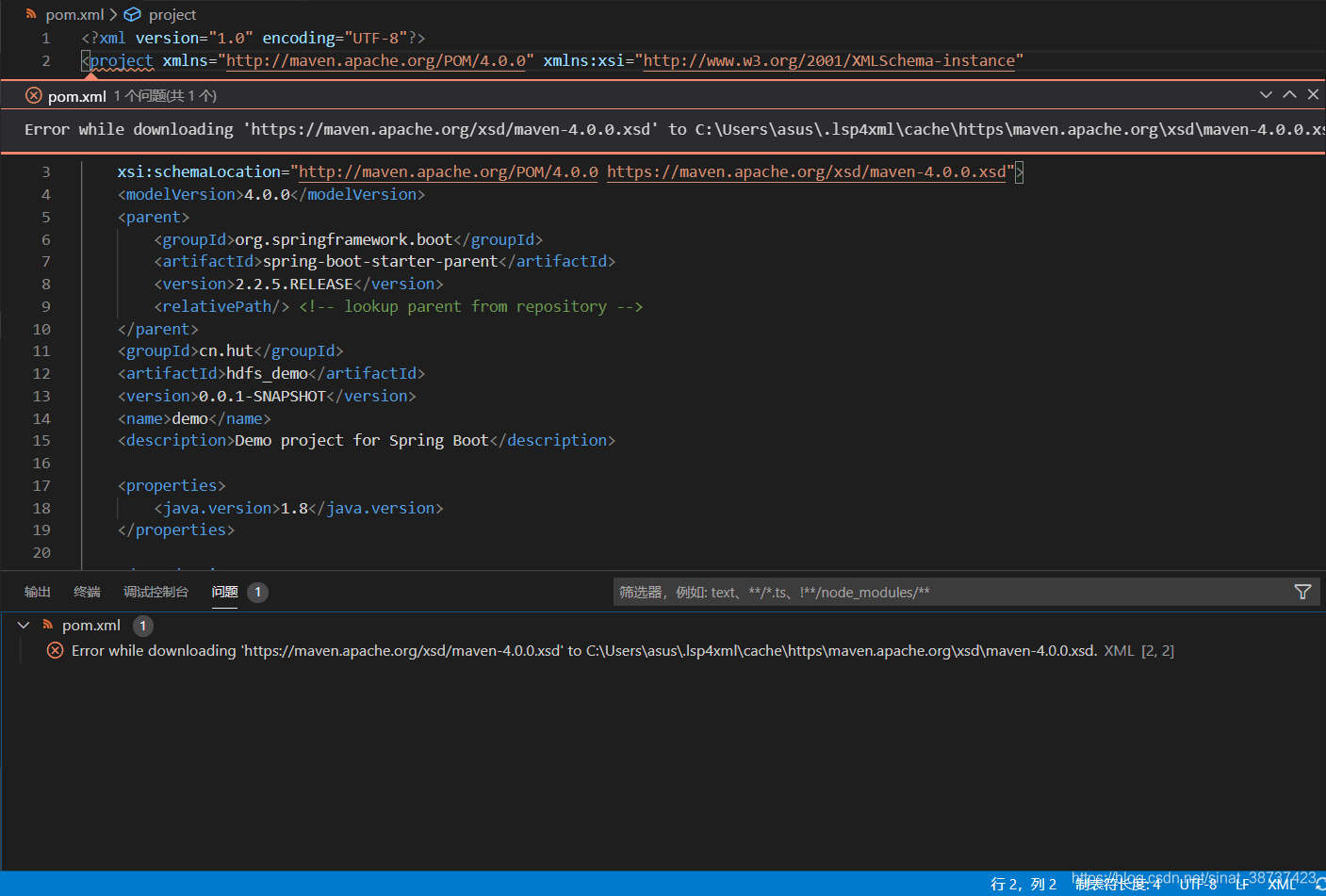The width and height of the screenshot is (1326, 896).
Task: Change the 制表符长度: 4 indentation setting
Action: point(1118,884)
